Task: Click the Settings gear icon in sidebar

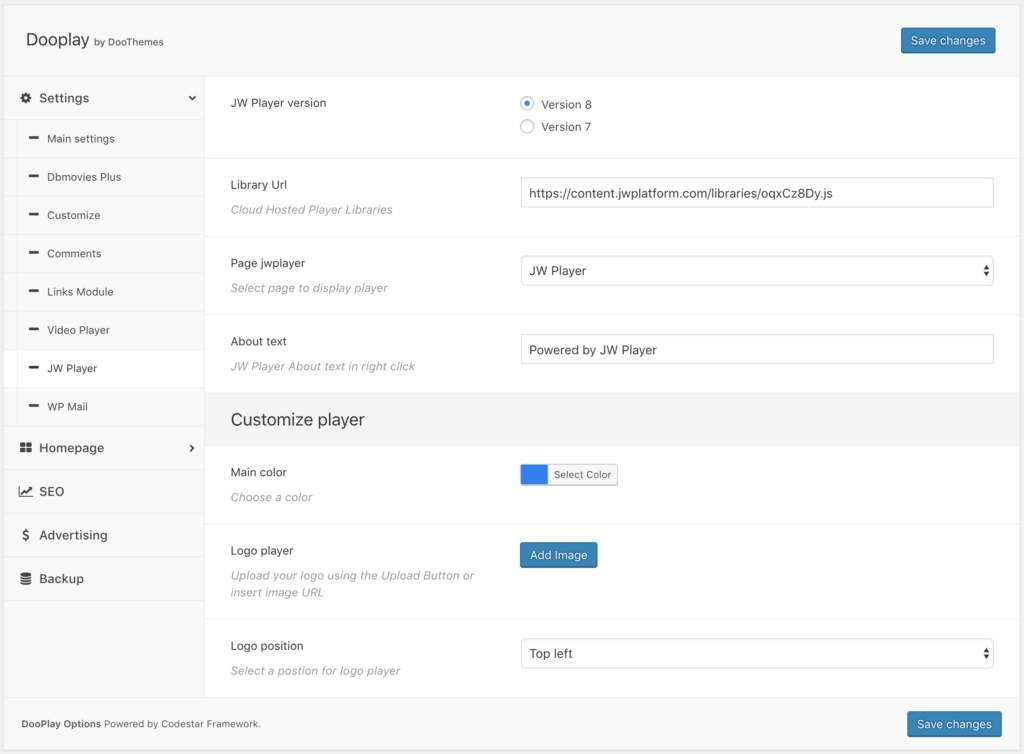Action: coord(25,98)
